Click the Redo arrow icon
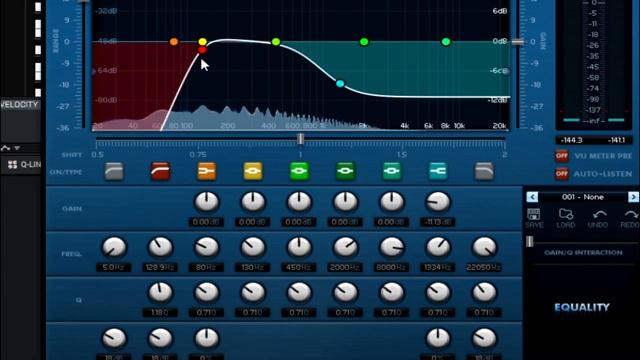Screen dimensions: 640x360 point(631,215)
